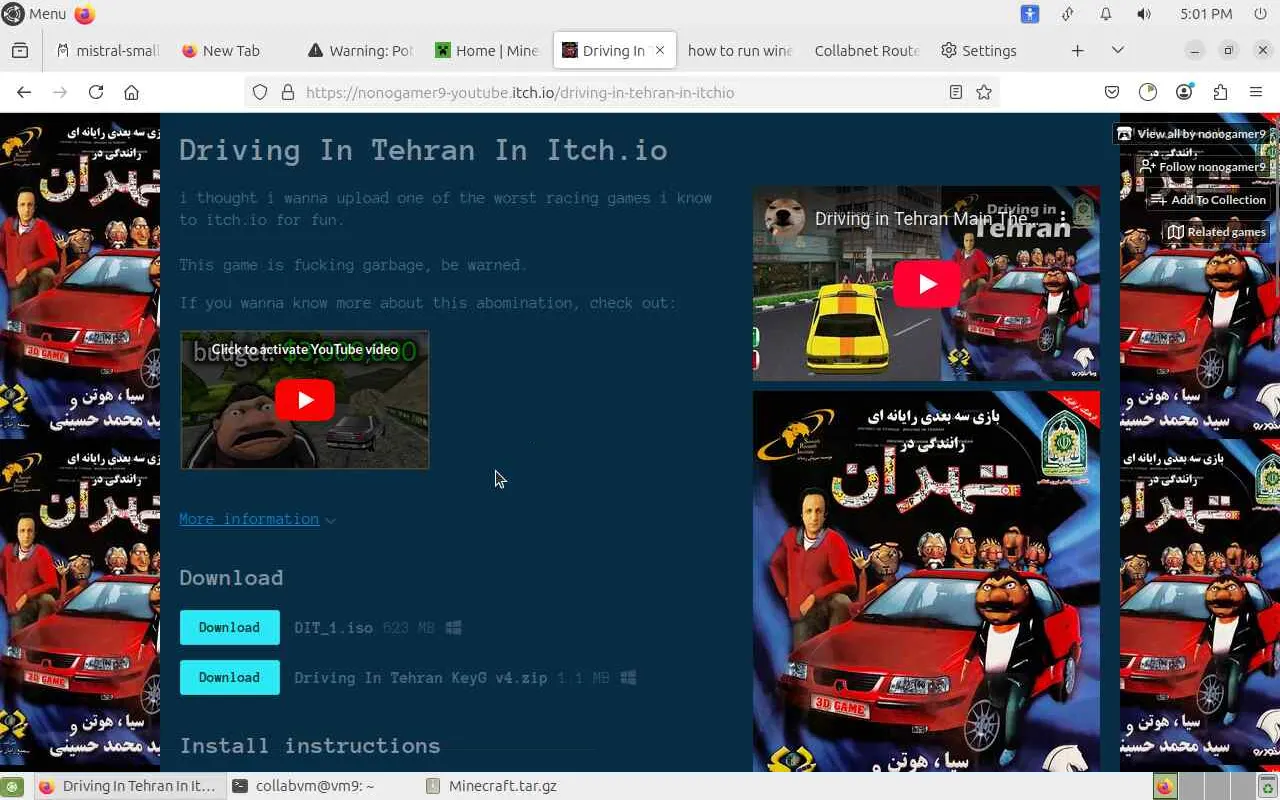View site security padlock information

[288, 92]
